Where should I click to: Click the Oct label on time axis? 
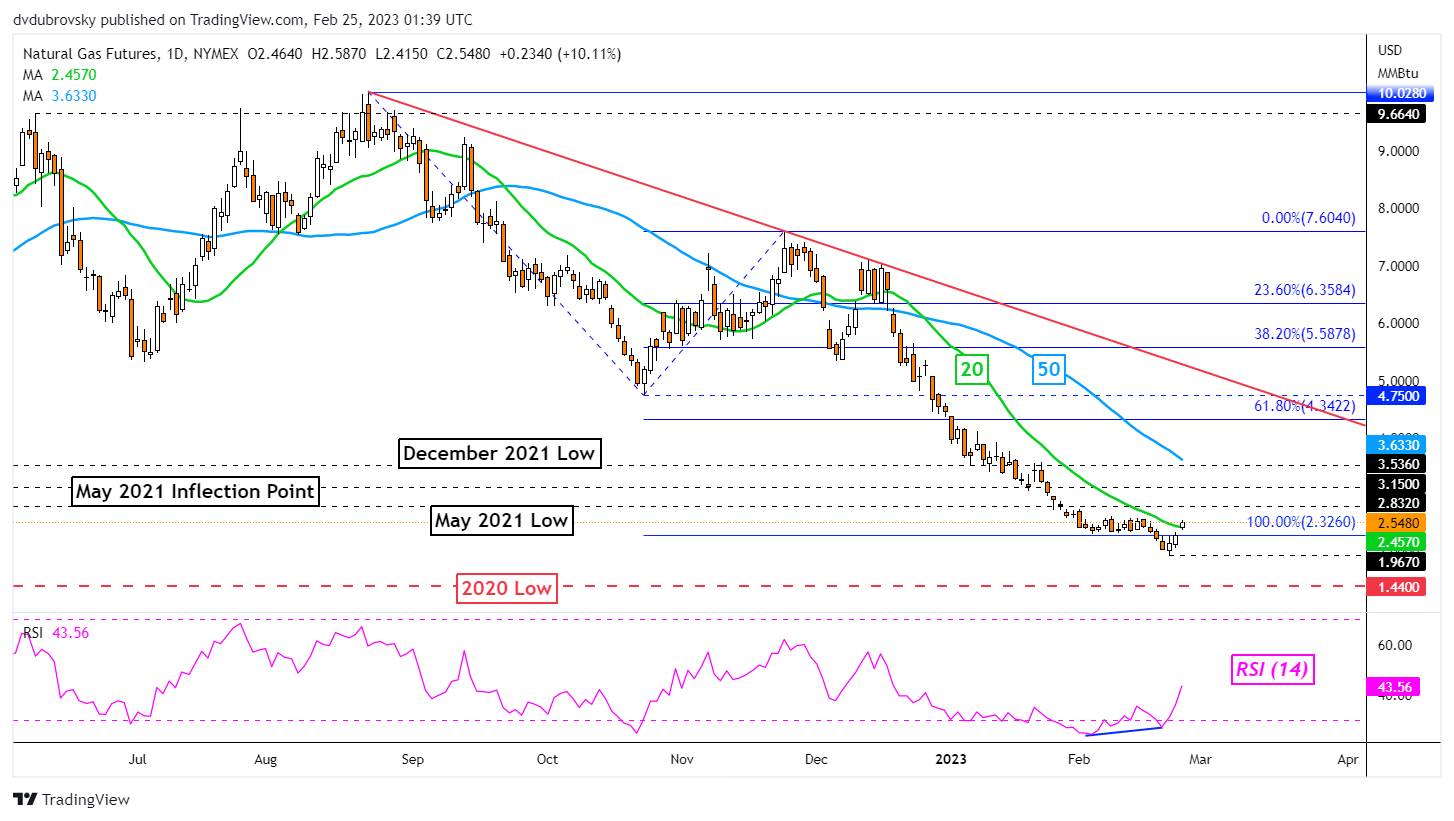pyautogui.click(x=547, y=761)
